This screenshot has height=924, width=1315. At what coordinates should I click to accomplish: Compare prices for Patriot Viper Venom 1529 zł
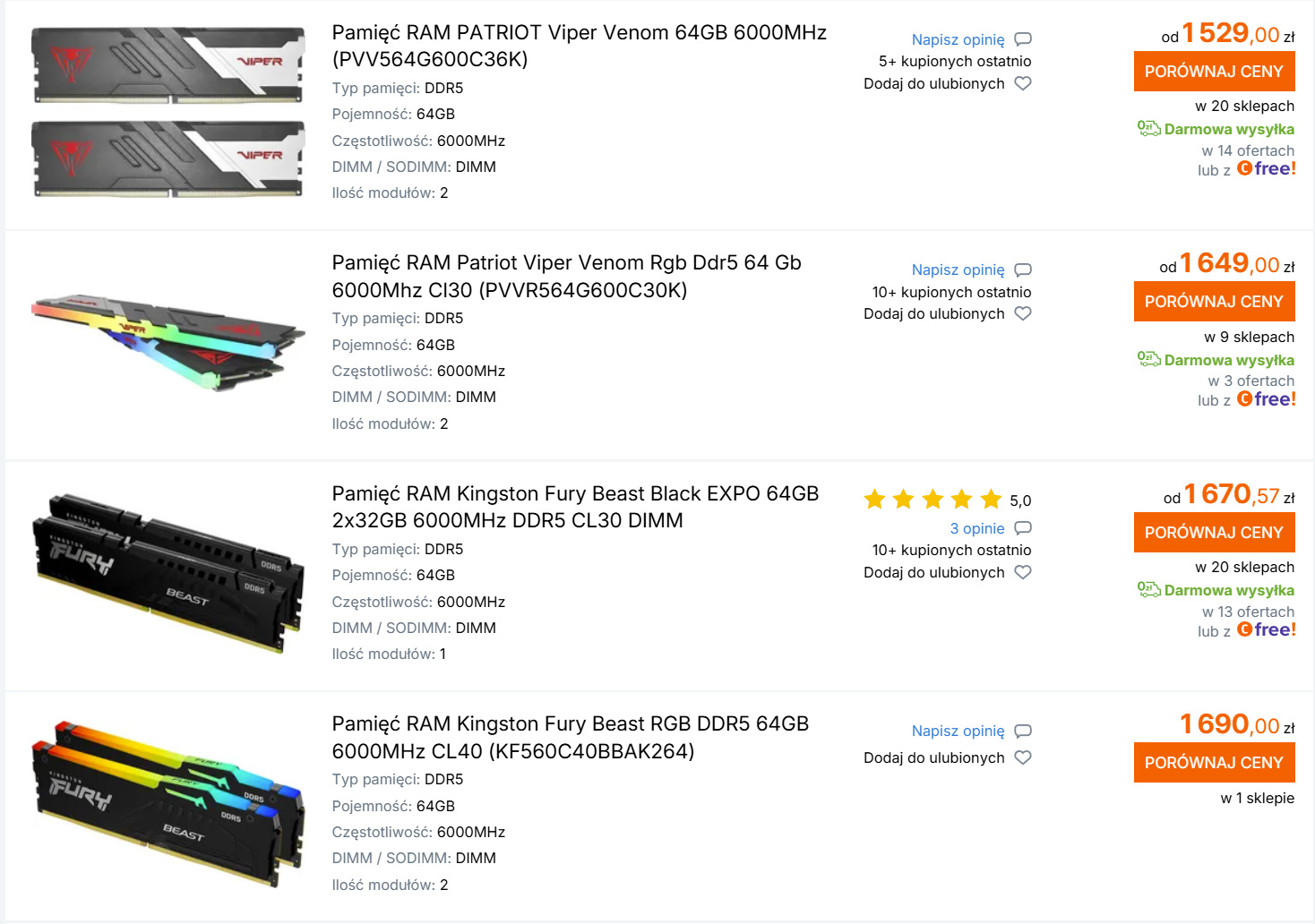(x=1214, y=72)
